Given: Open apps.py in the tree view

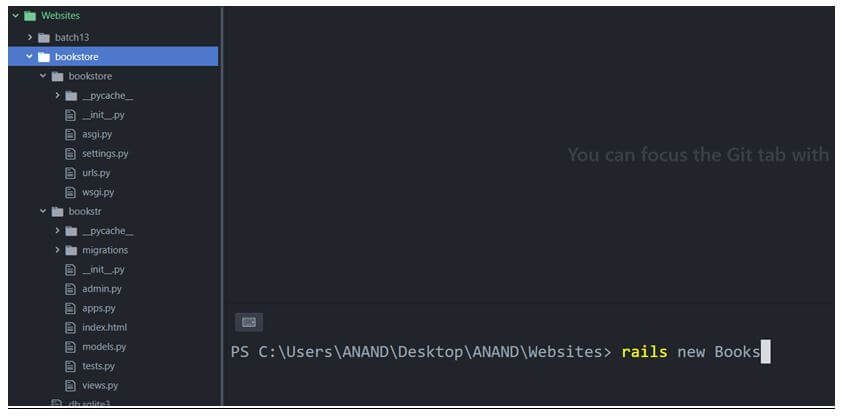Looking at the screenshot, I should [98, 308].
